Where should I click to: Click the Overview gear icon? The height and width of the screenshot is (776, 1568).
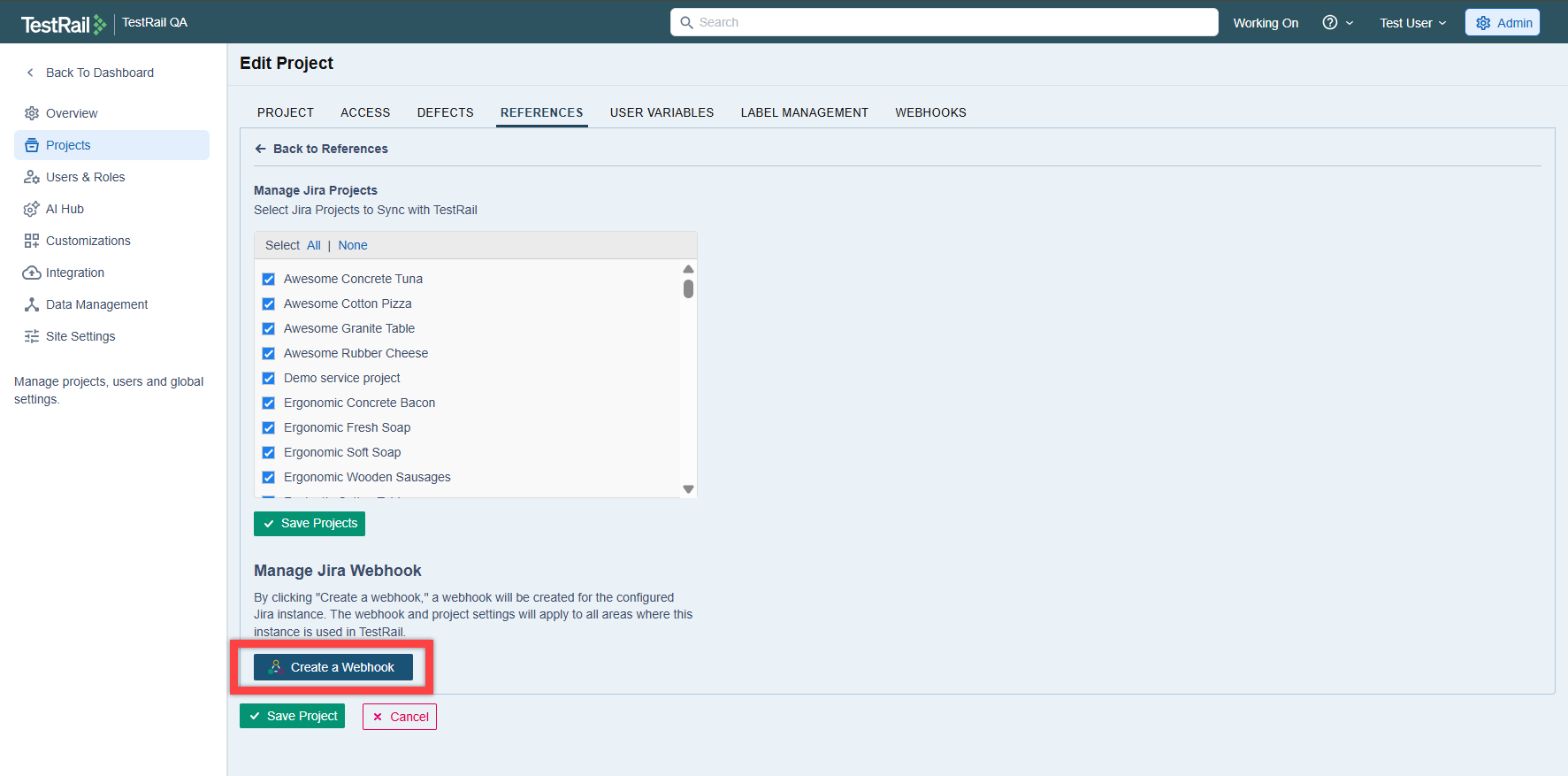(32, 113)
